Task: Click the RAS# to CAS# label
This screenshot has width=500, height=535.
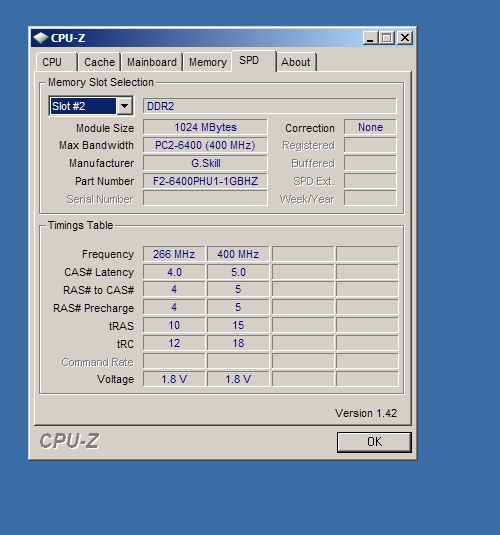Action: pos(99,290)
